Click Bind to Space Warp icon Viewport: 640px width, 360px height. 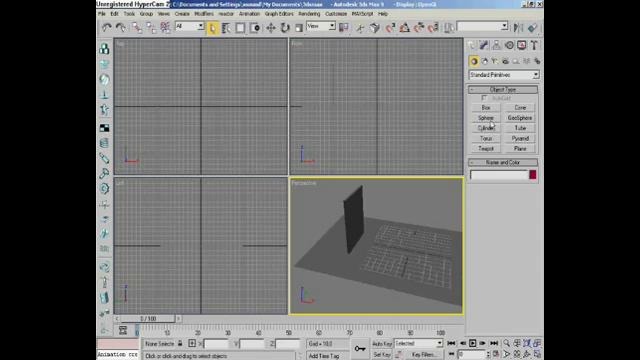pos(165,27)
